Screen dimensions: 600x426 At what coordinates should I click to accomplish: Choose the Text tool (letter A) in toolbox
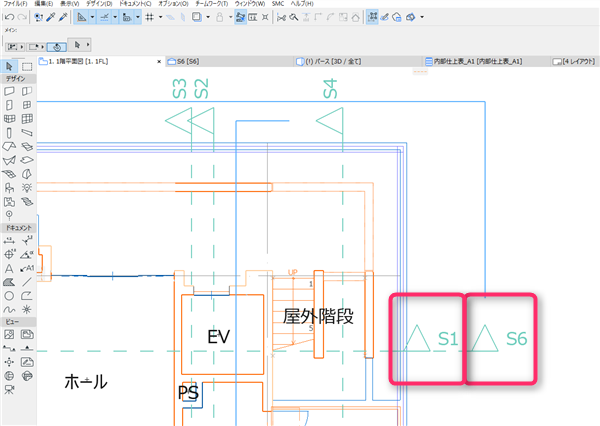9,269
